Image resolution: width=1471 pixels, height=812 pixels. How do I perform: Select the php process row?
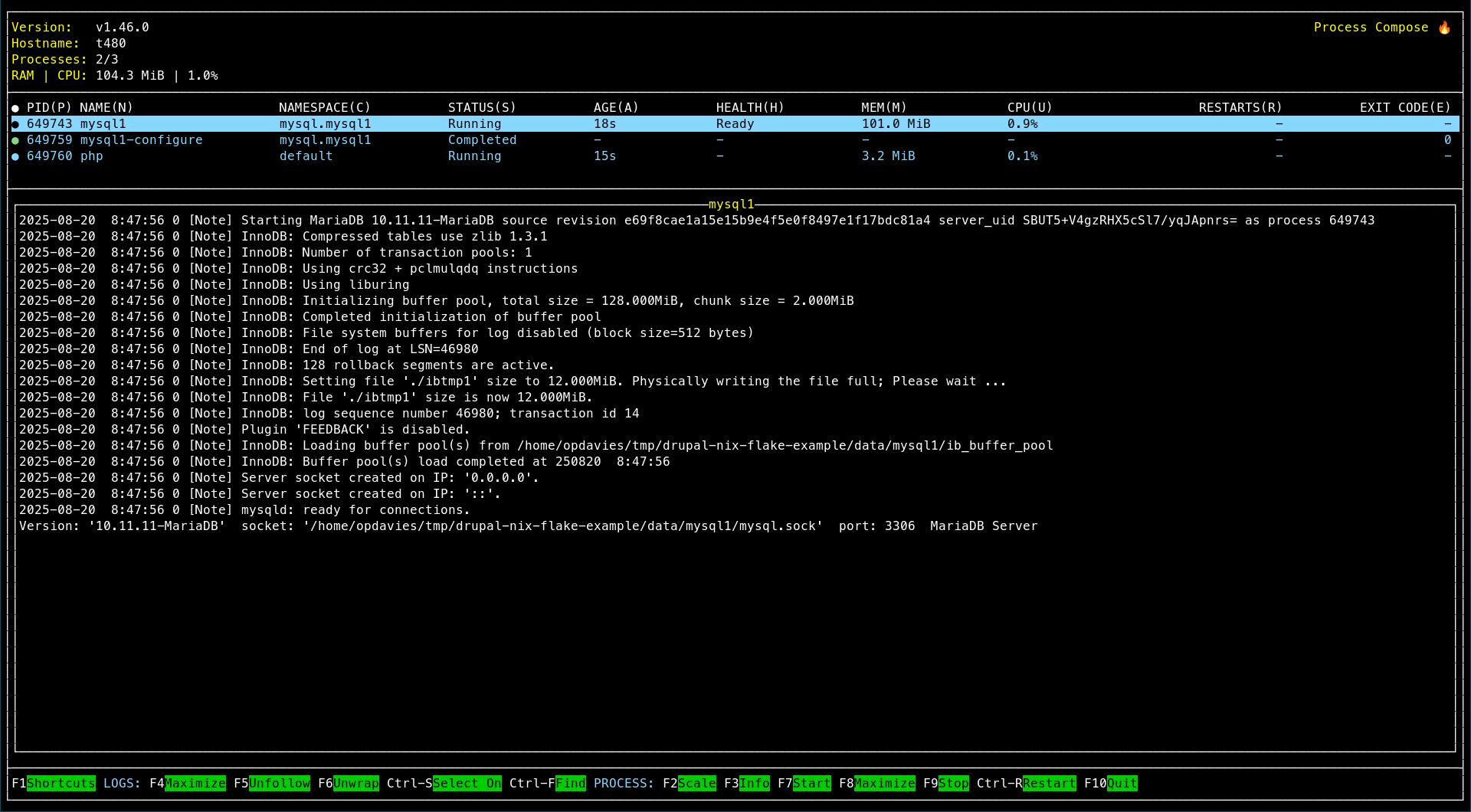tap(91, 156)
